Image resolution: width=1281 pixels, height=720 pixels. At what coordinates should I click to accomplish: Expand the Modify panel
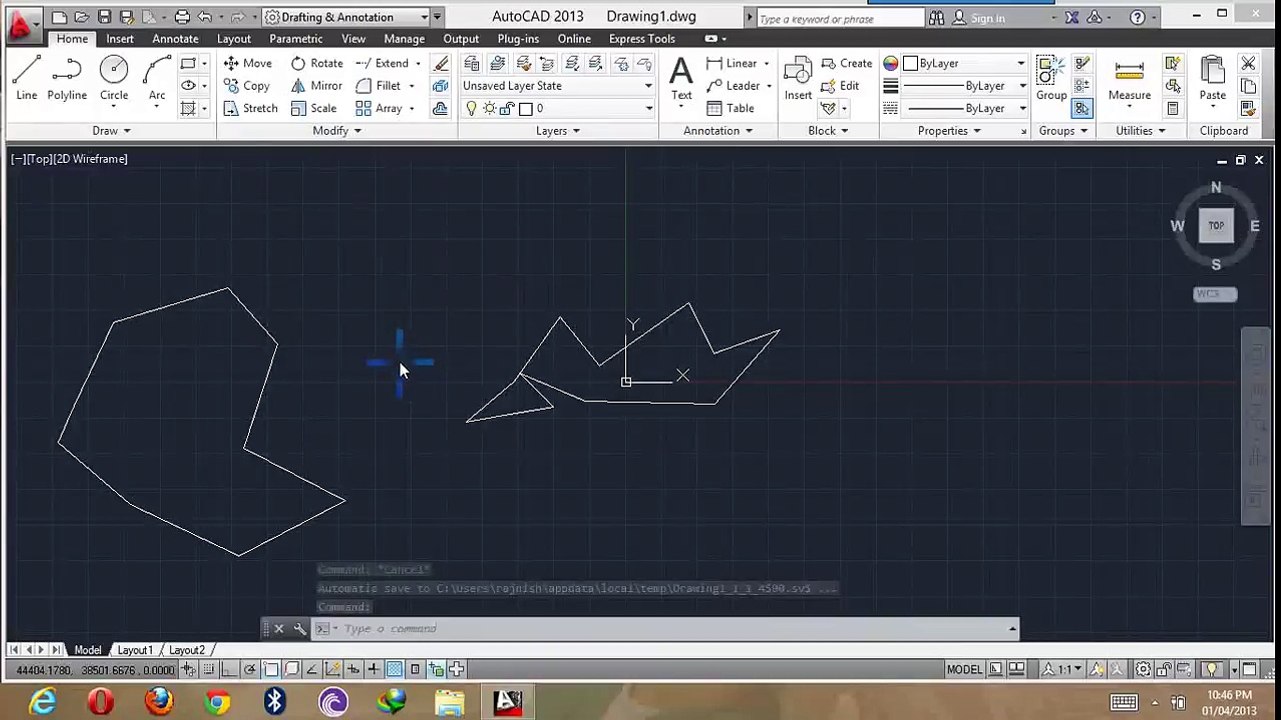click(336, 131)
